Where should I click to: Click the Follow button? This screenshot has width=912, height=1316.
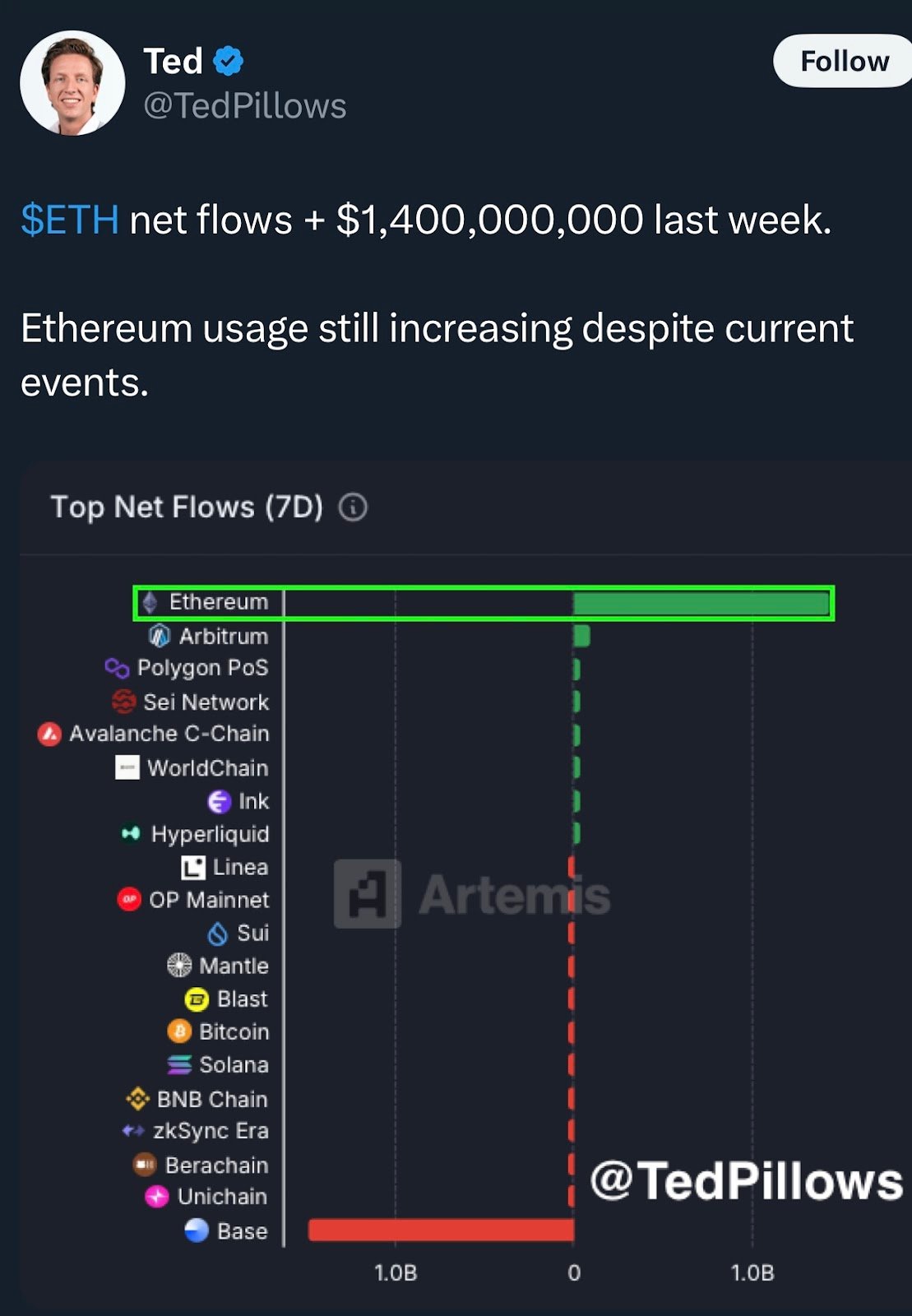point(842,60)
